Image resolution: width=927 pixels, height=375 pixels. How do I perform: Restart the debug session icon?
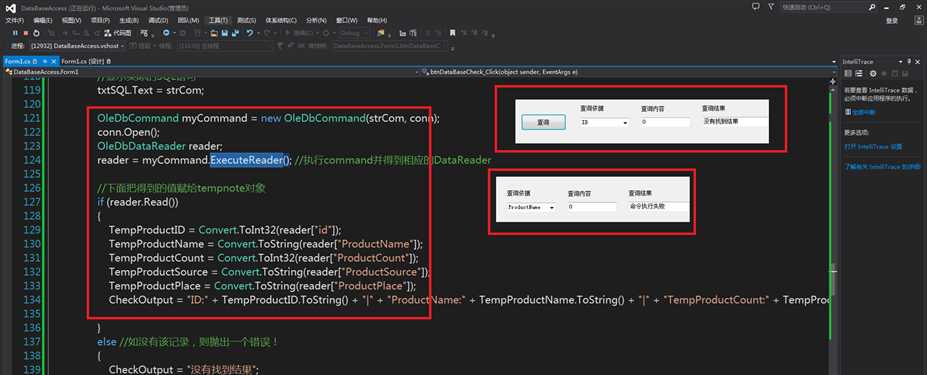pos(37,33)
